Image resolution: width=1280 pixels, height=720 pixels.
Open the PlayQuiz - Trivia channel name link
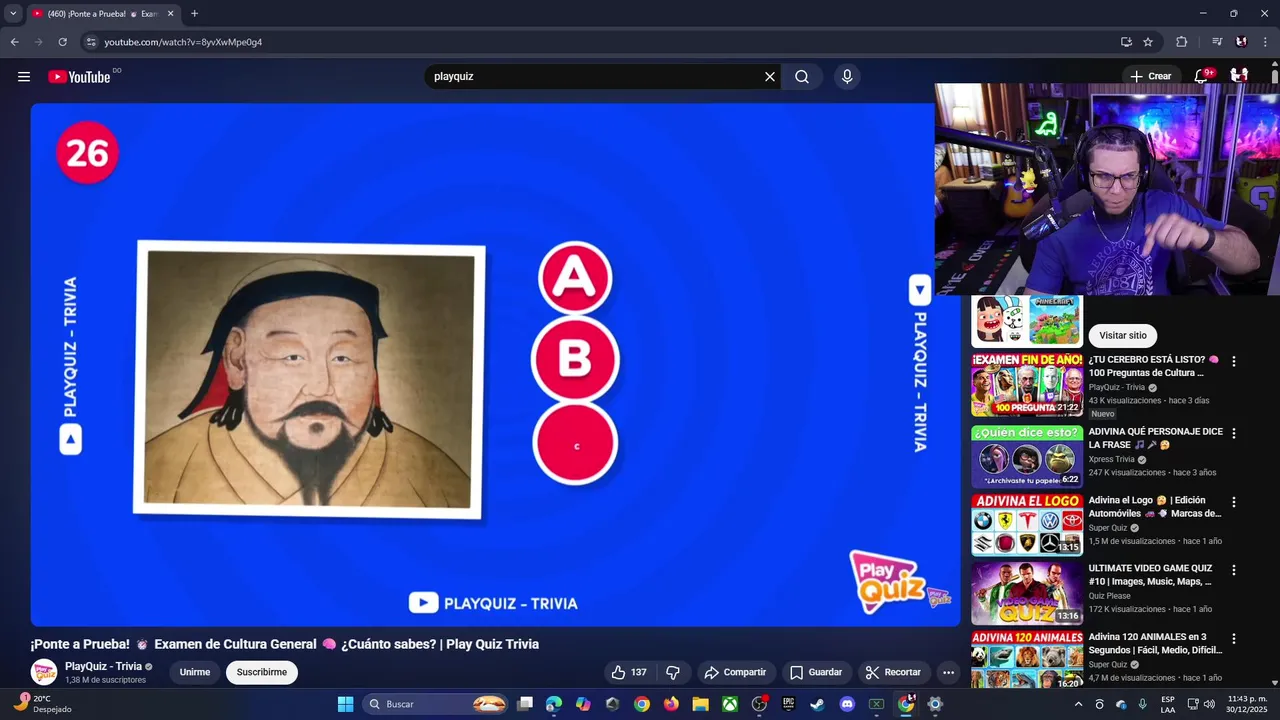(x=103, y=666)
